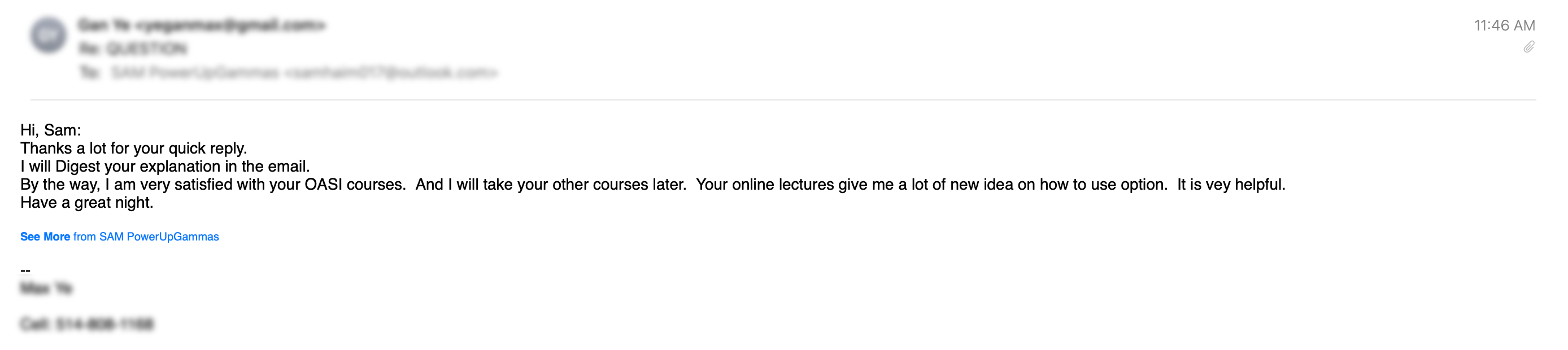Click the blurred signature name
1568x350 pixels.
point(46,288)
